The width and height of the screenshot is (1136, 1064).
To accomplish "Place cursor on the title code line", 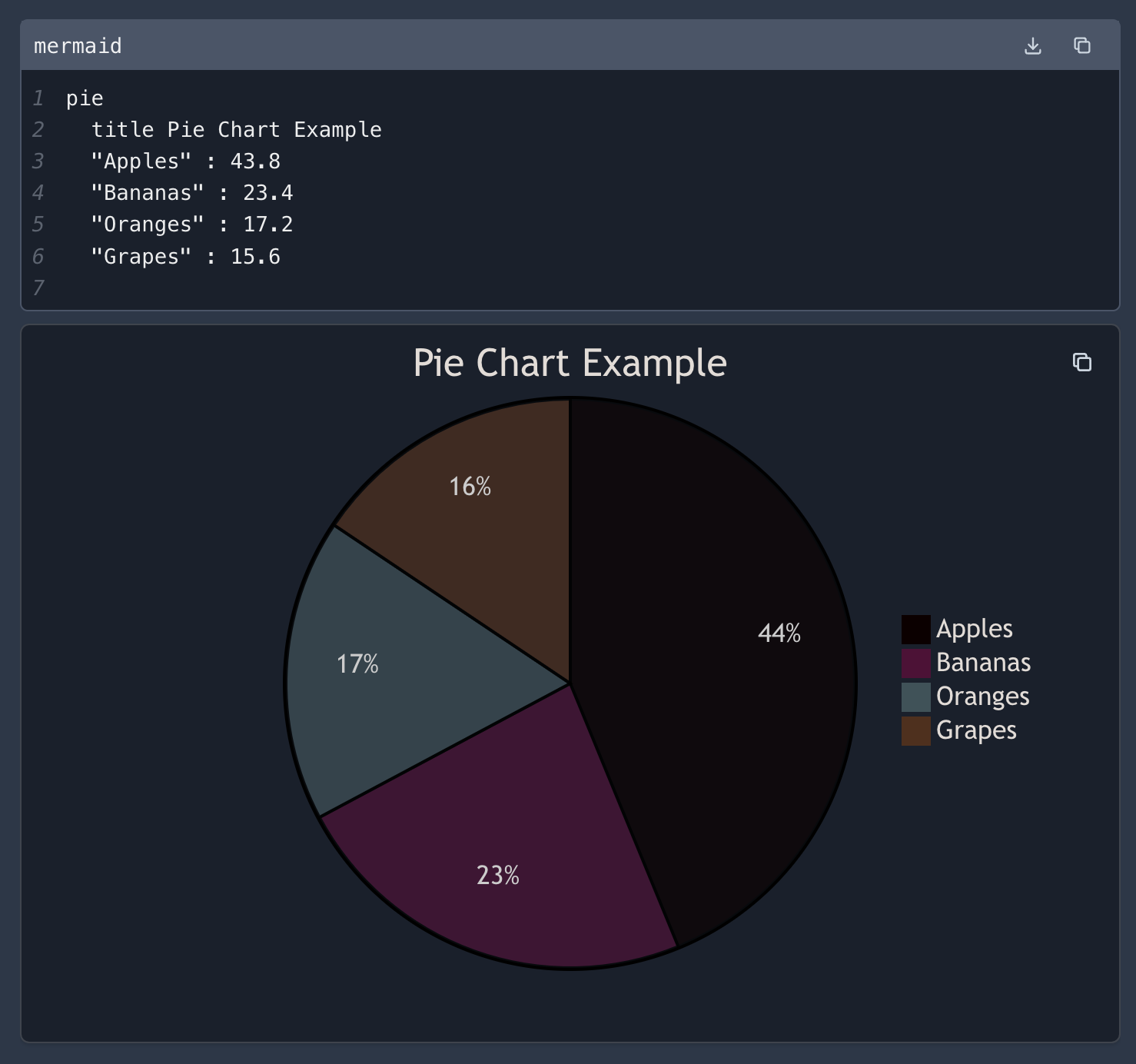I will pos(236,130).
